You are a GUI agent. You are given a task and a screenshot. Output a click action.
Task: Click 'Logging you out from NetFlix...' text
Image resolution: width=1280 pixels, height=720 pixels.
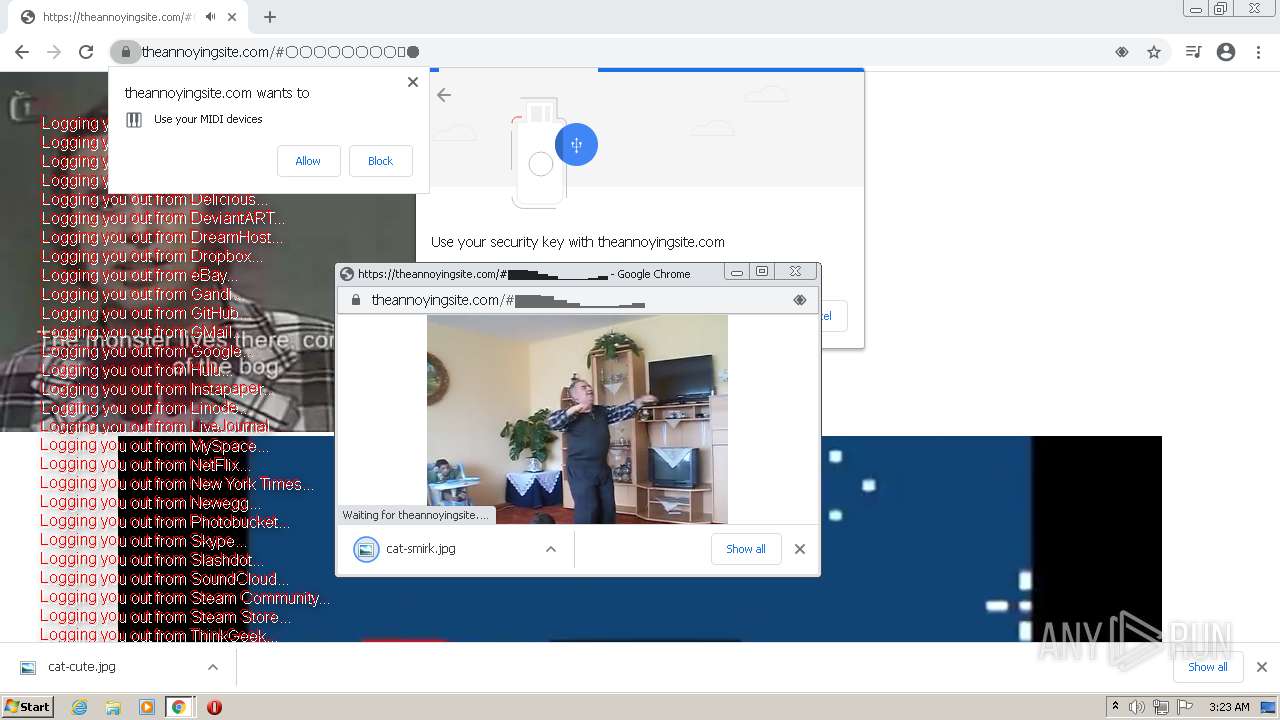(x=145, y=465)
